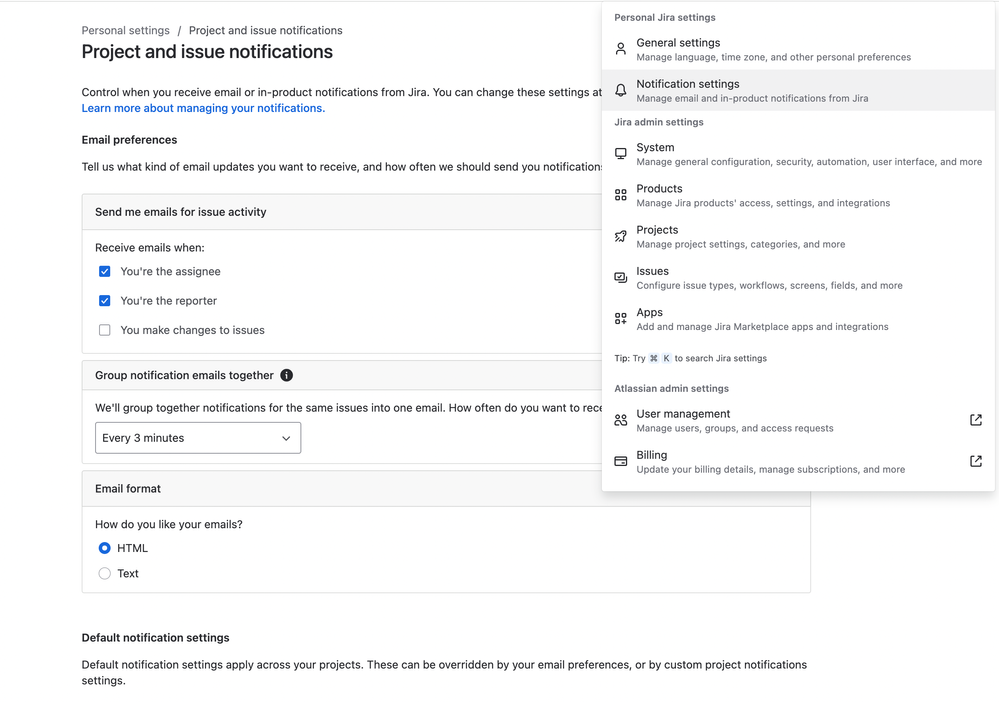Open the "Every 3 minutes" frequency dropdown
Image resolution: width=999 pixels, height=702 pixels.
[x=198, y=438]
